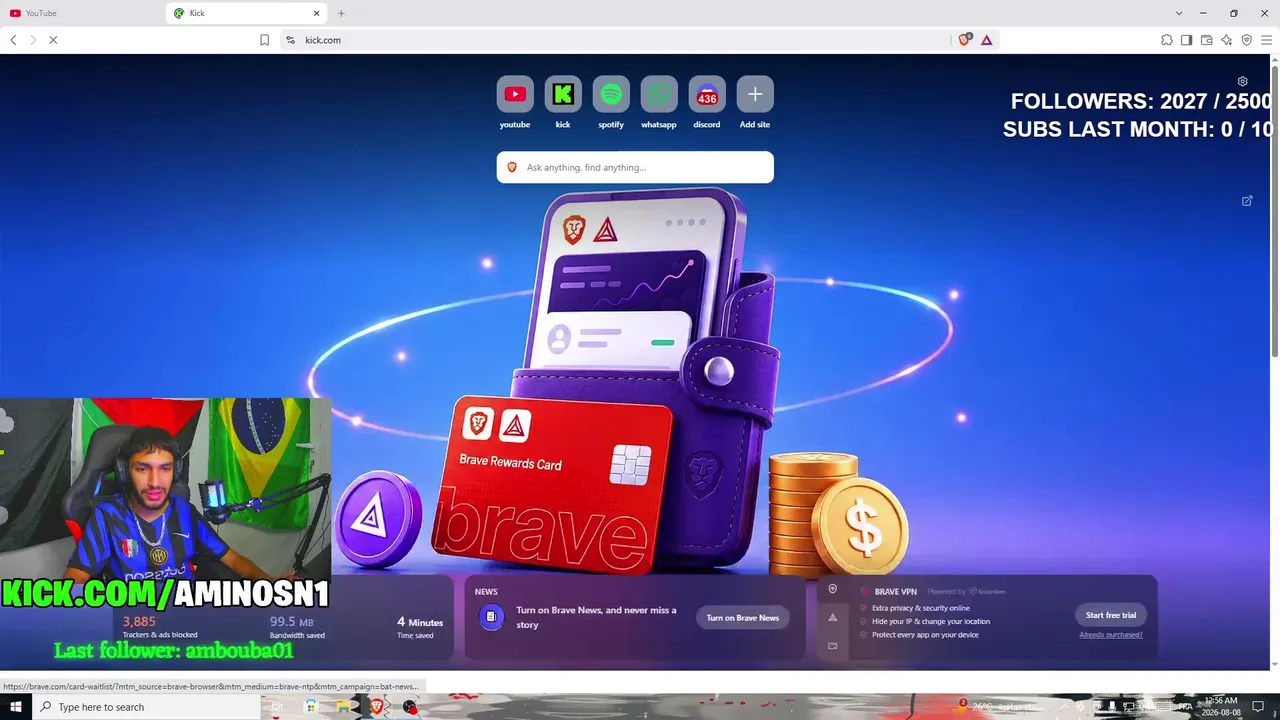Bookmark this page with the bookmark icon

[264, 40]
